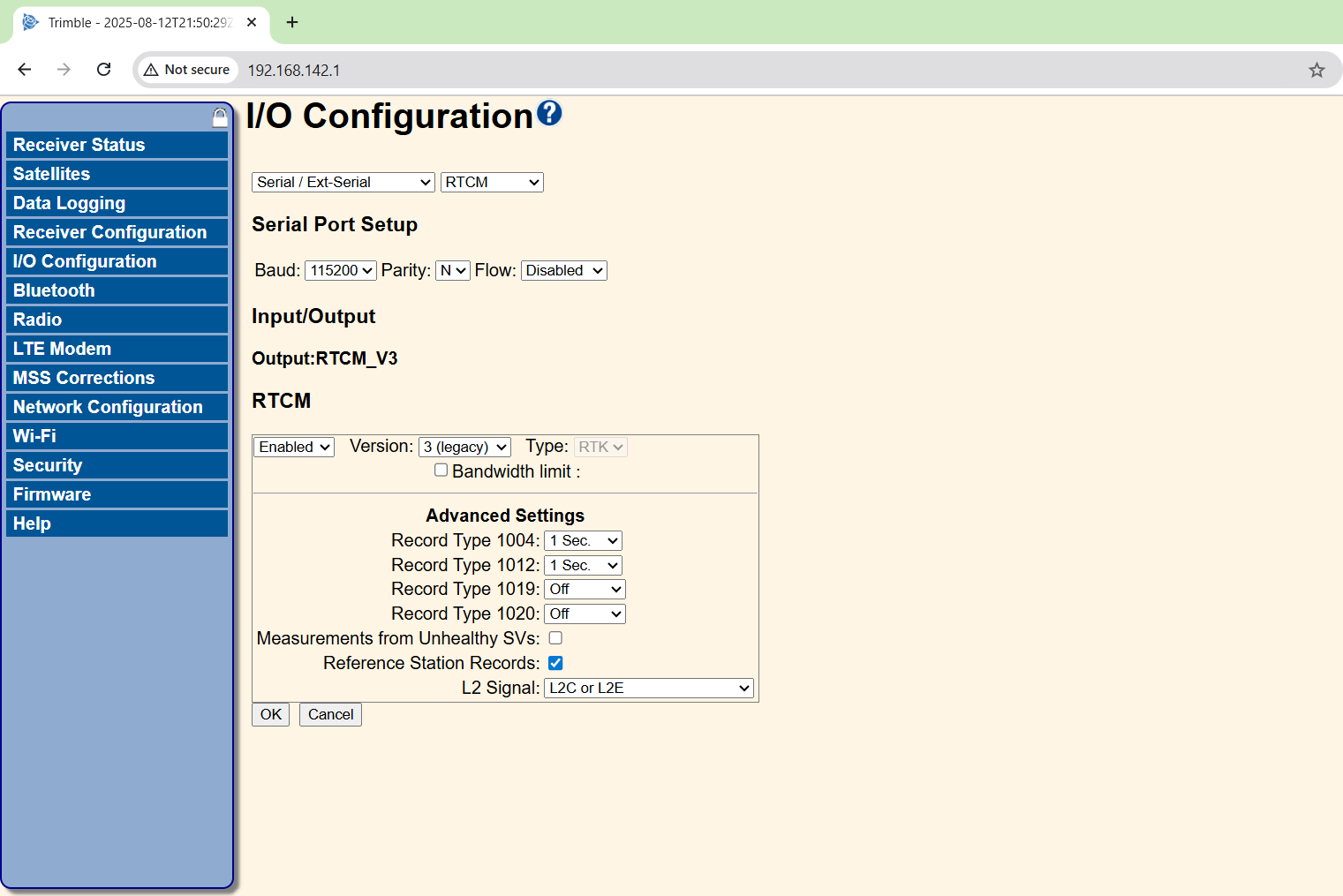Enable the Bandwidth limit checkbox
The width and height of the screenshot is (1343, 896).
coord(441,471)
